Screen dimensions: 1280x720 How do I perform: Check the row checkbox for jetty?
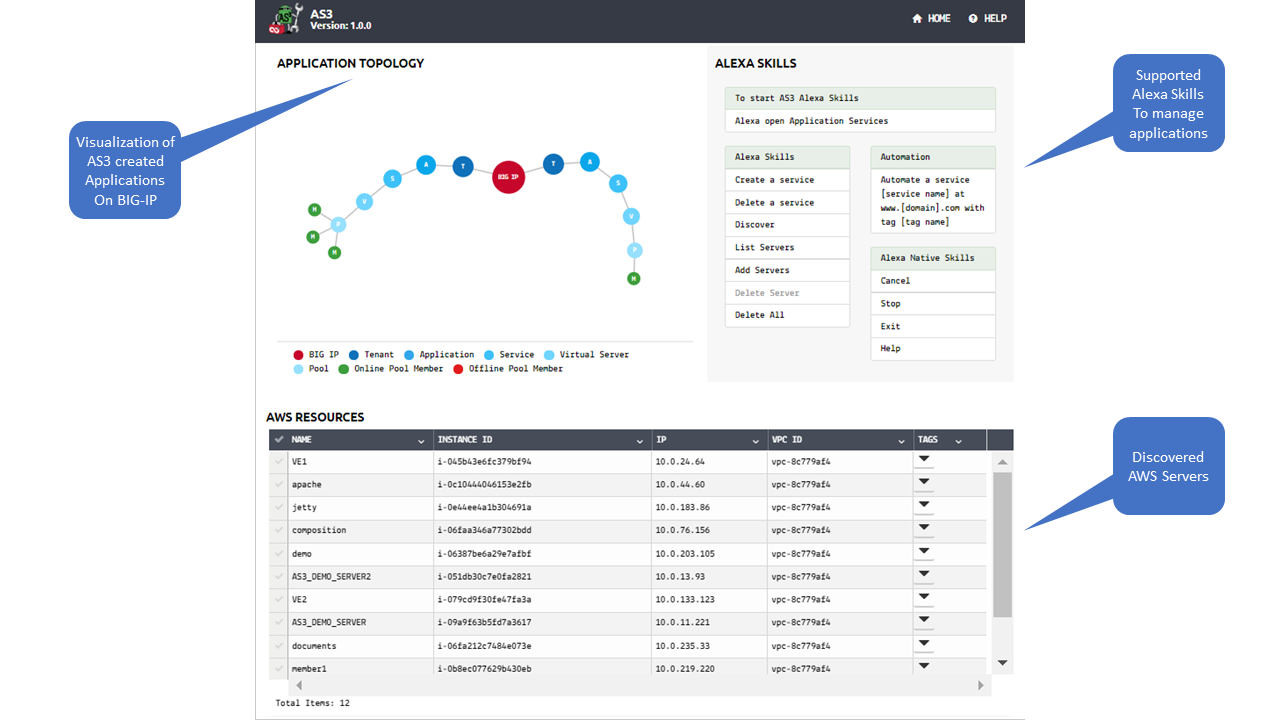point(279,508)
